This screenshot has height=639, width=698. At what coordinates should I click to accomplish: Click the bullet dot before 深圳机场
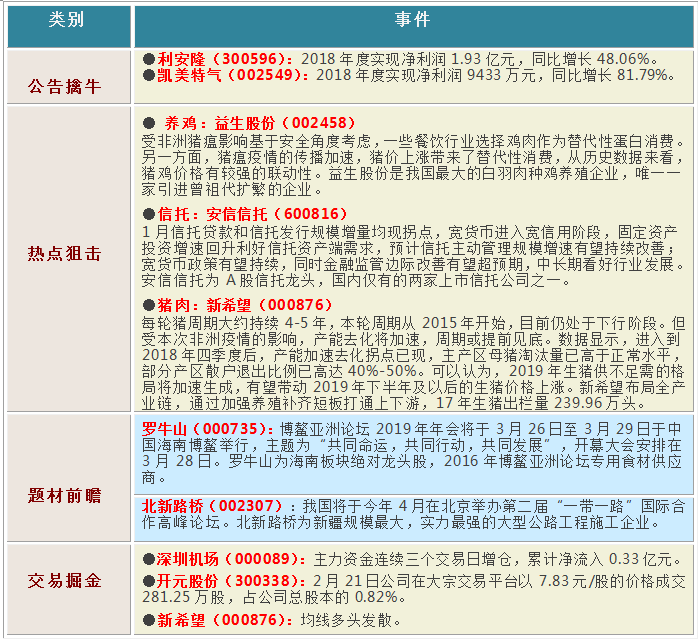(149, 559)
